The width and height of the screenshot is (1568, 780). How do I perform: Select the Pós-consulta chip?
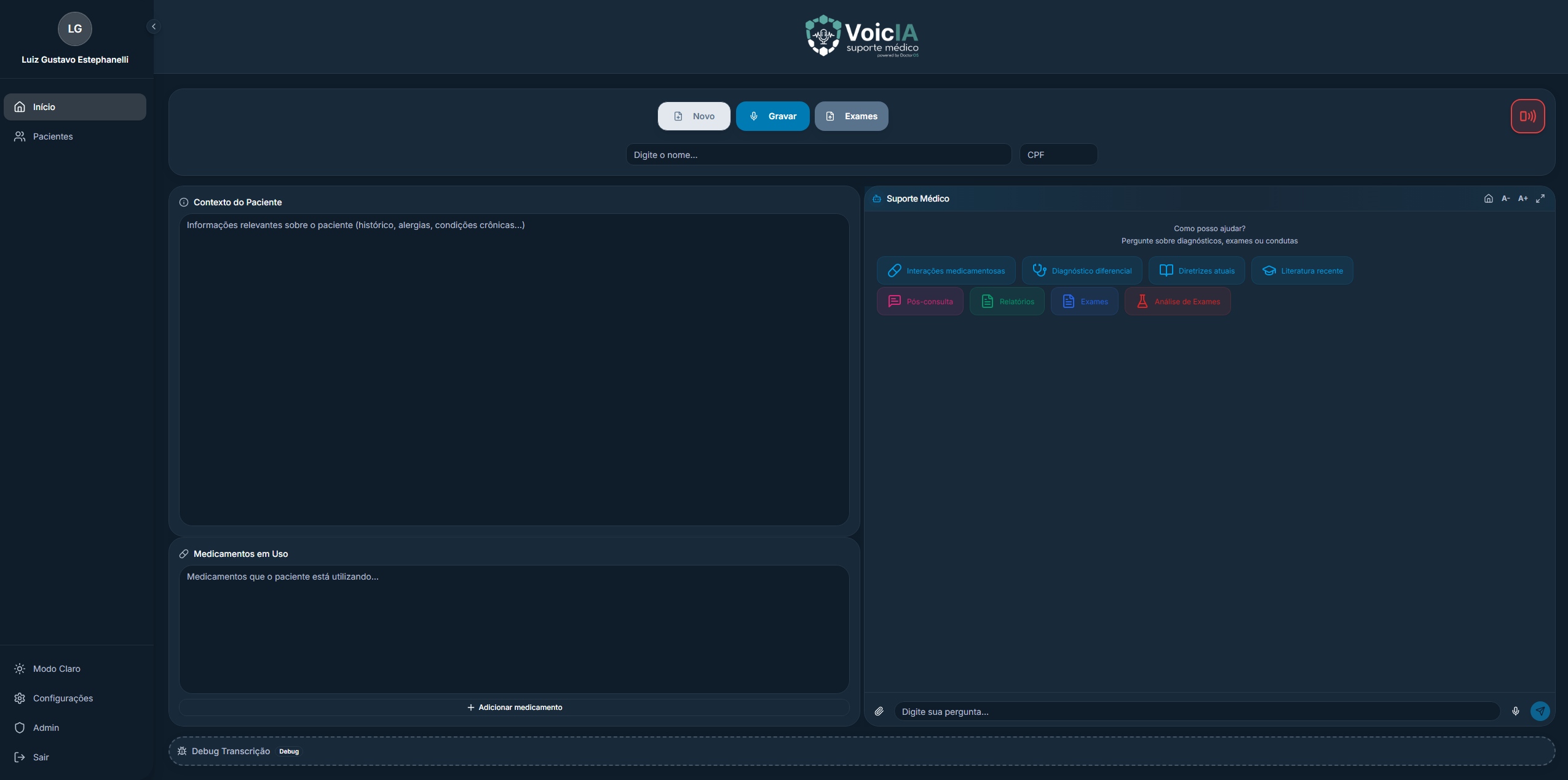[921, 301]
